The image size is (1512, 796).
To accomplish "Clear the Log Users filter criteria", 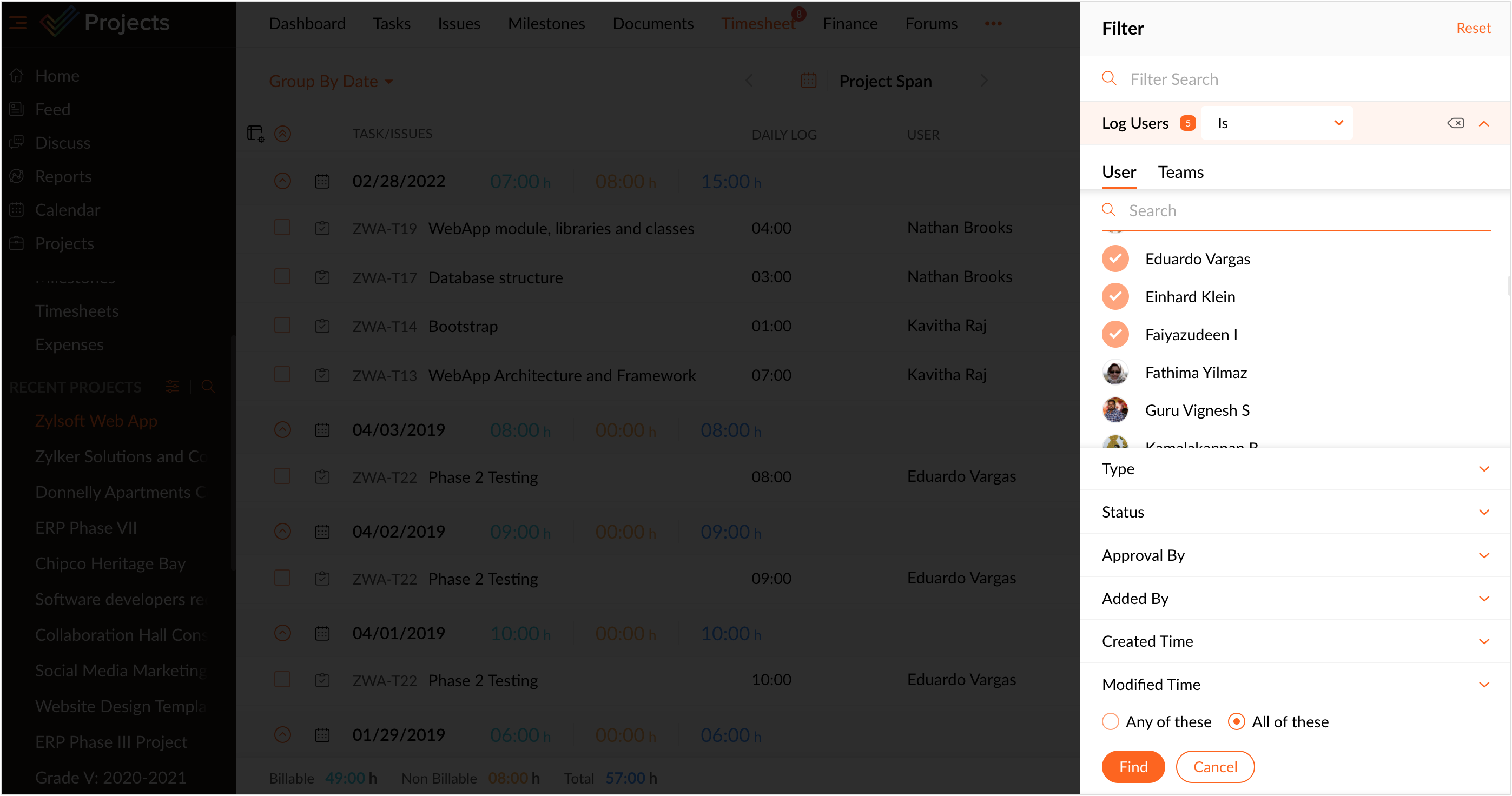I will point(1456,123).
